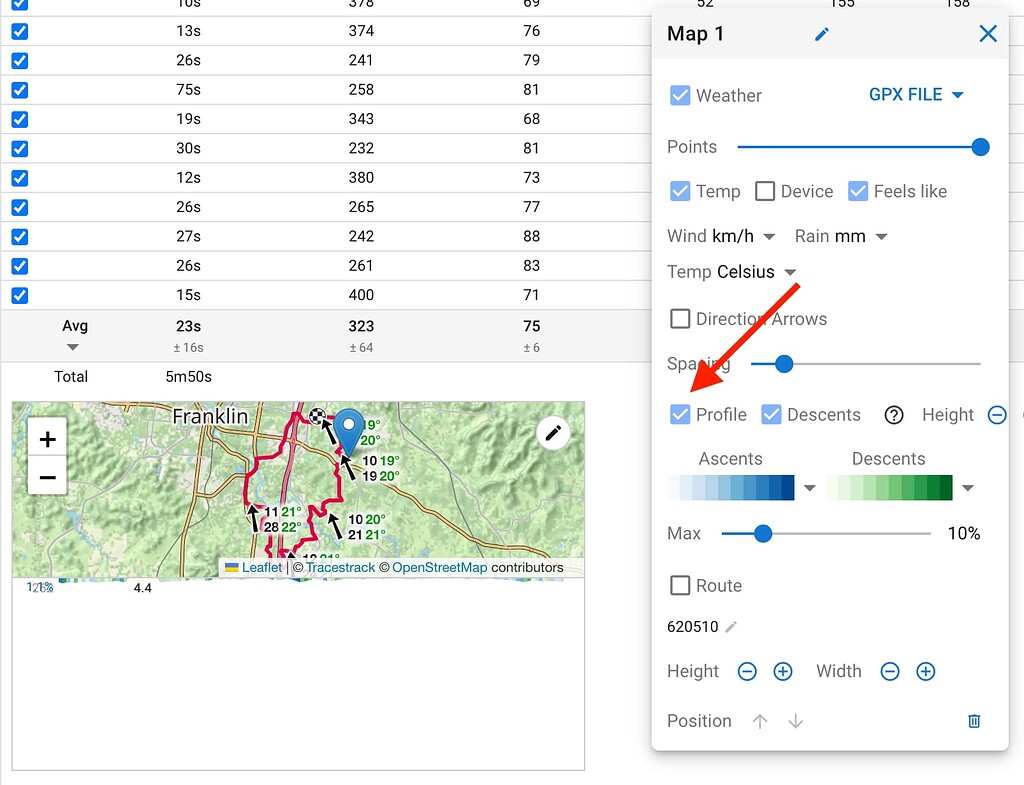This screenshot has height=785, width=1024.
Task: Disable the Profile checkbox
Action: pyautogui.click(x=680, y=414)
